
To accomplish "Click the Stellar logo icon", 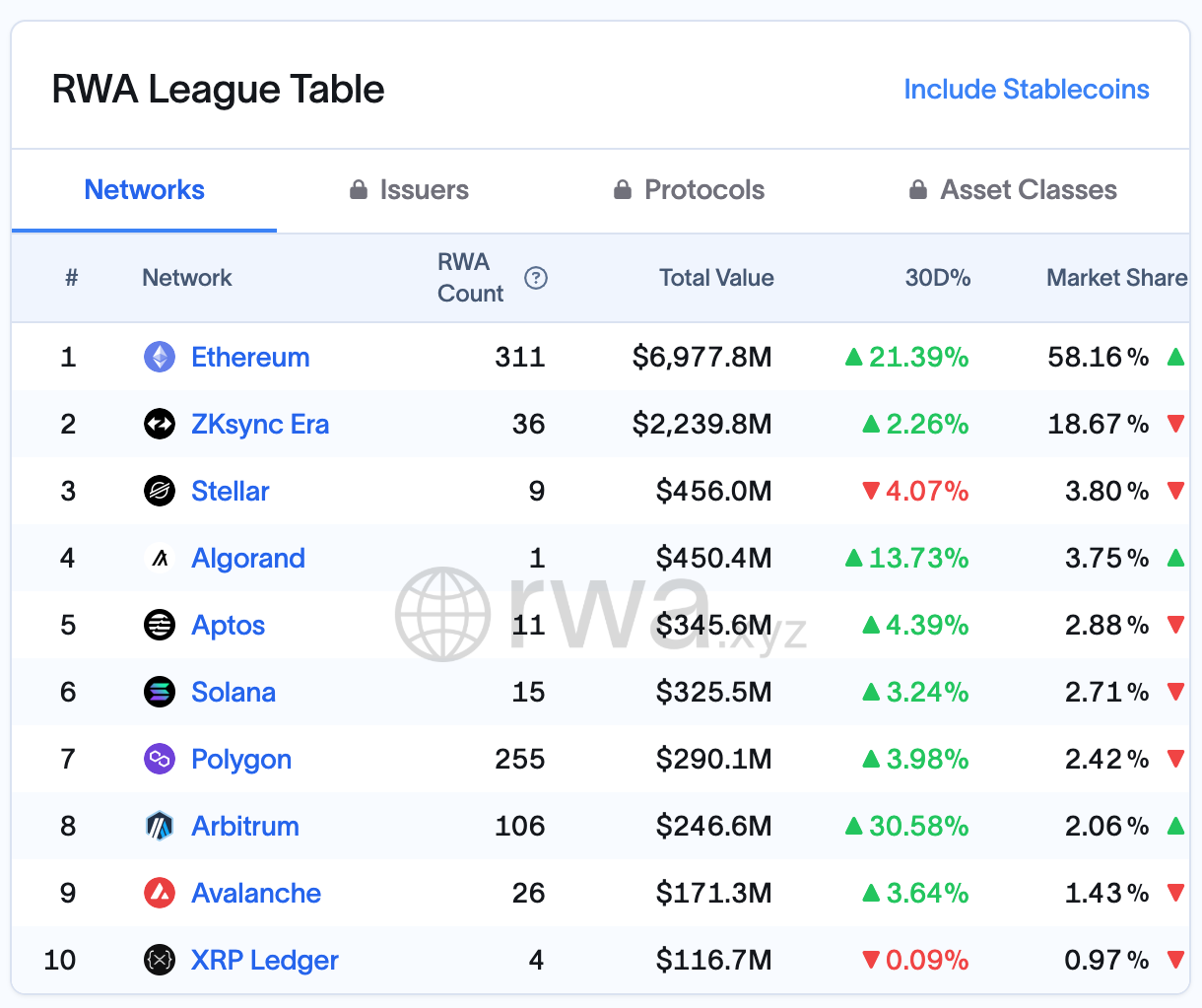I will pyautogui.click(x=160, y=491).
